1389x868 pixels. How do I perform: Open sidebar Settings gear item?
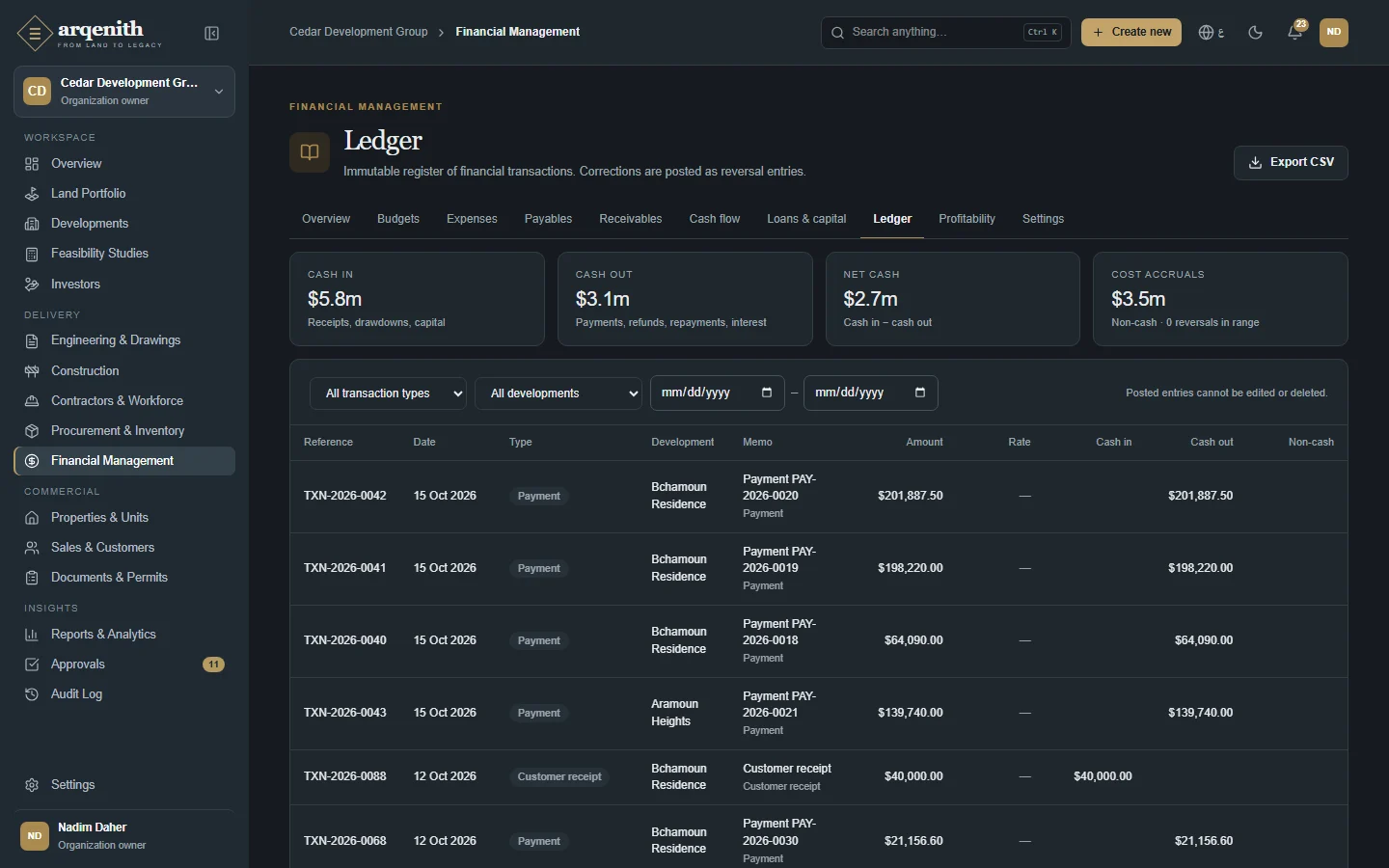124,785
